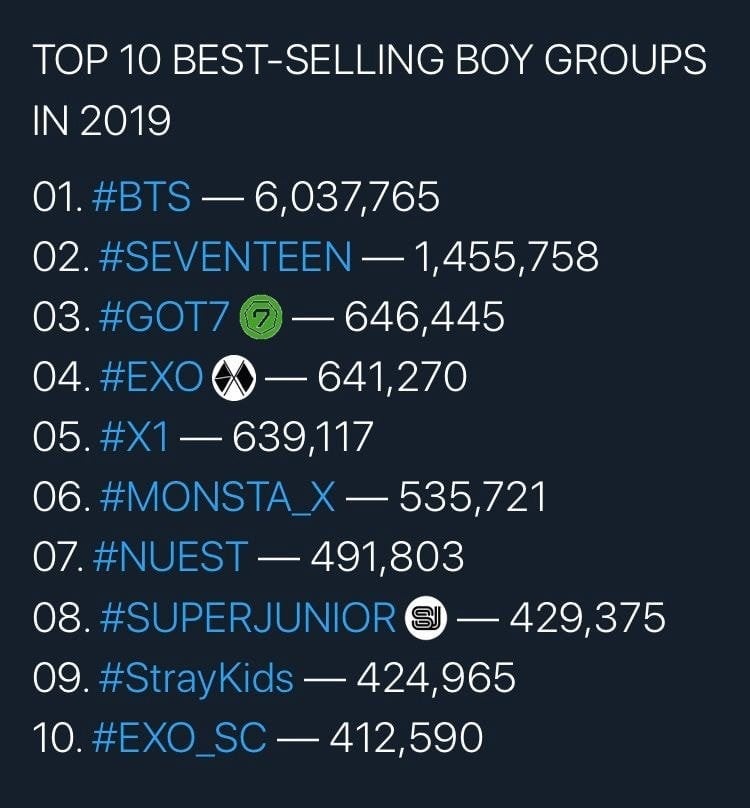Tap the #GOT7 hashtag
The width and height of the screenshot is (750, 808).
tap(164, 317)
